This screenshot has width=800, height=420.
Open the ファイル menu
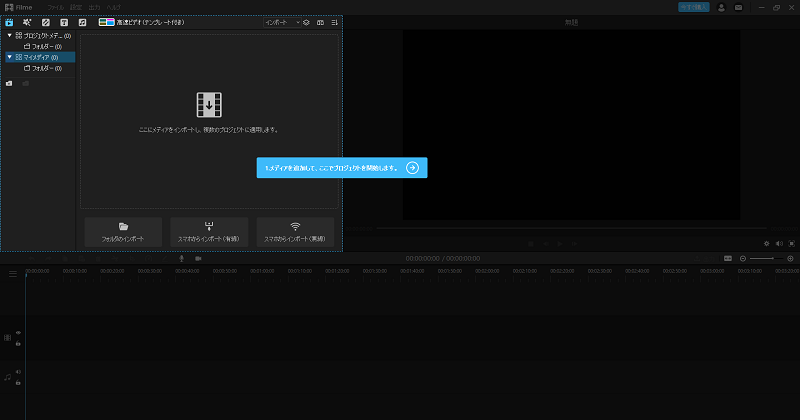click(55, 7)
